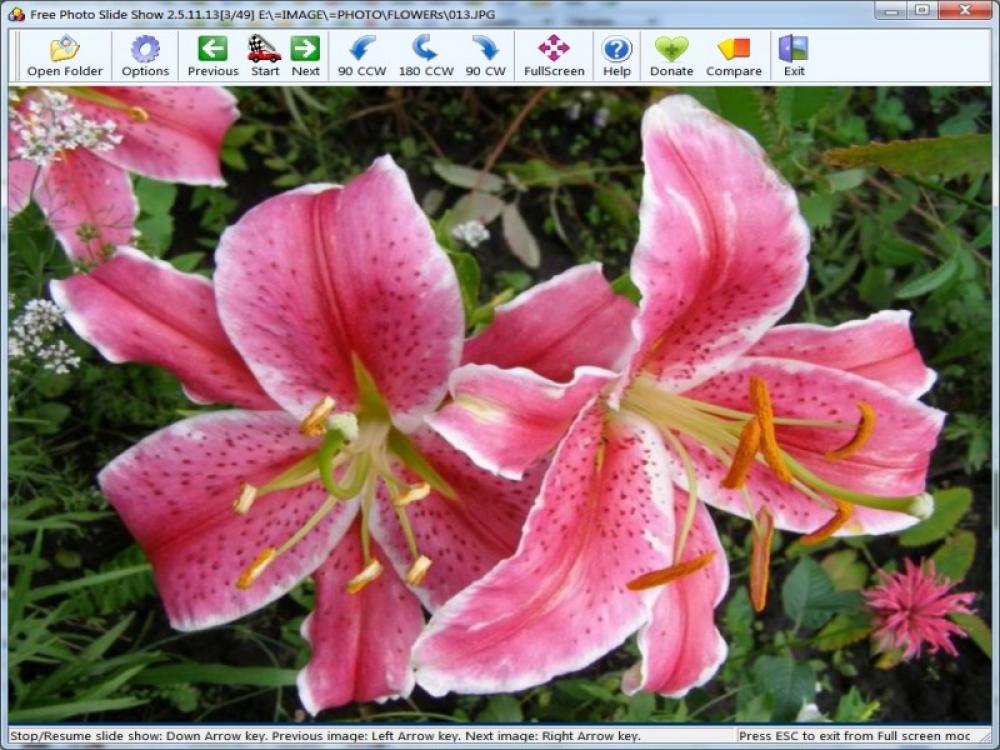1000x750 pixels.
Task: Click the Next toolbar label text
Action: pos(304,71)
